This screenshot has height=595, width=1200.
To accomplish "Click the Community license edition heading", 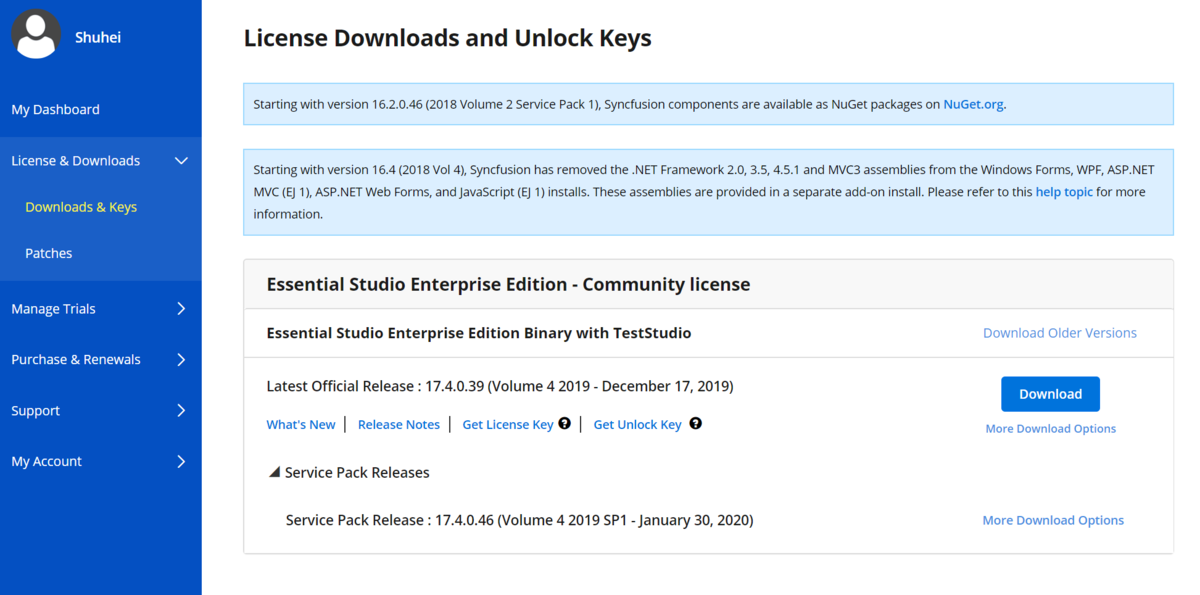I will (508, 284).
